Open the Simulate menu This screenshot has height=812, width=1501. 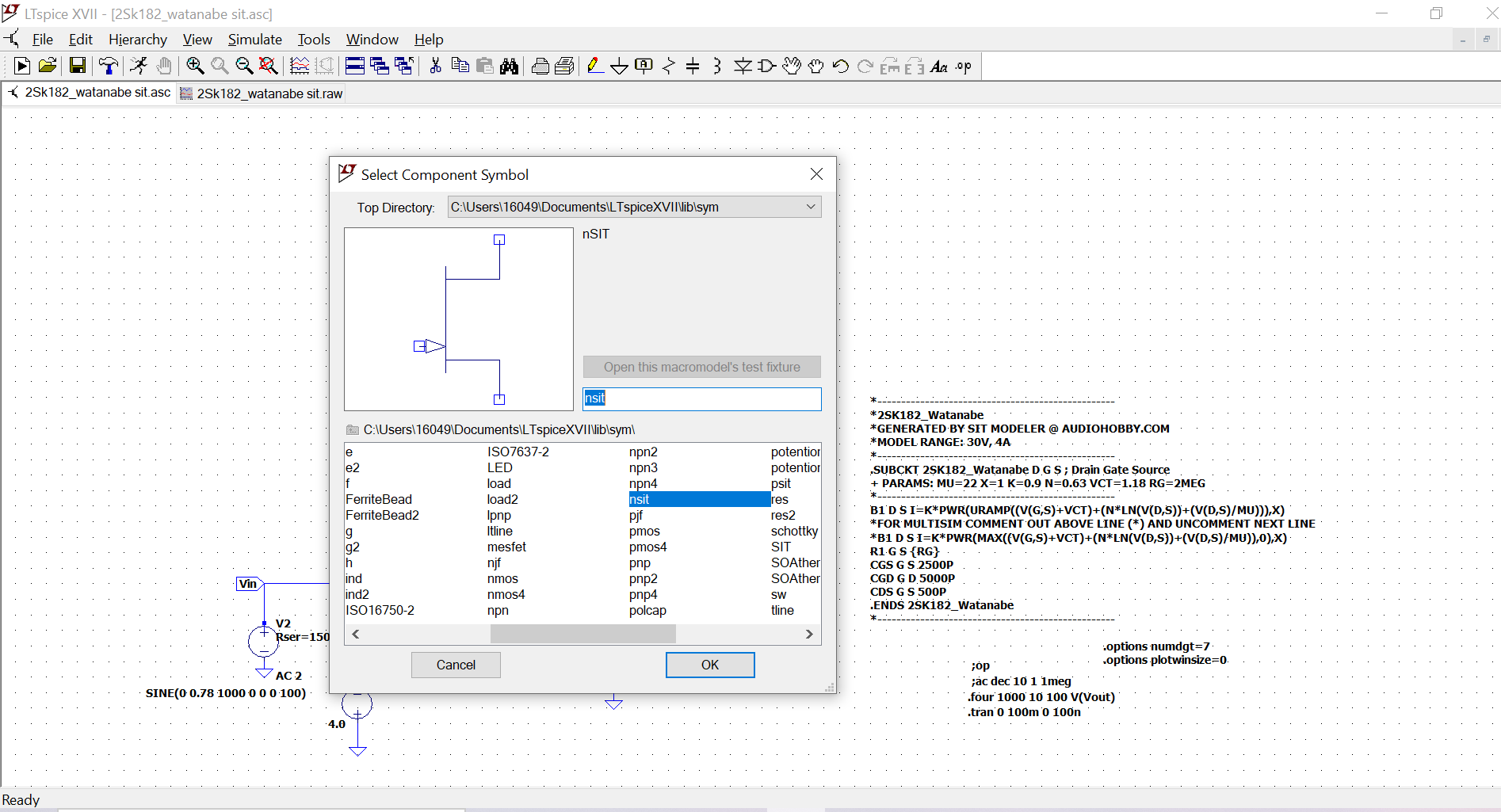pyautogui.click(x=255, y=40)
